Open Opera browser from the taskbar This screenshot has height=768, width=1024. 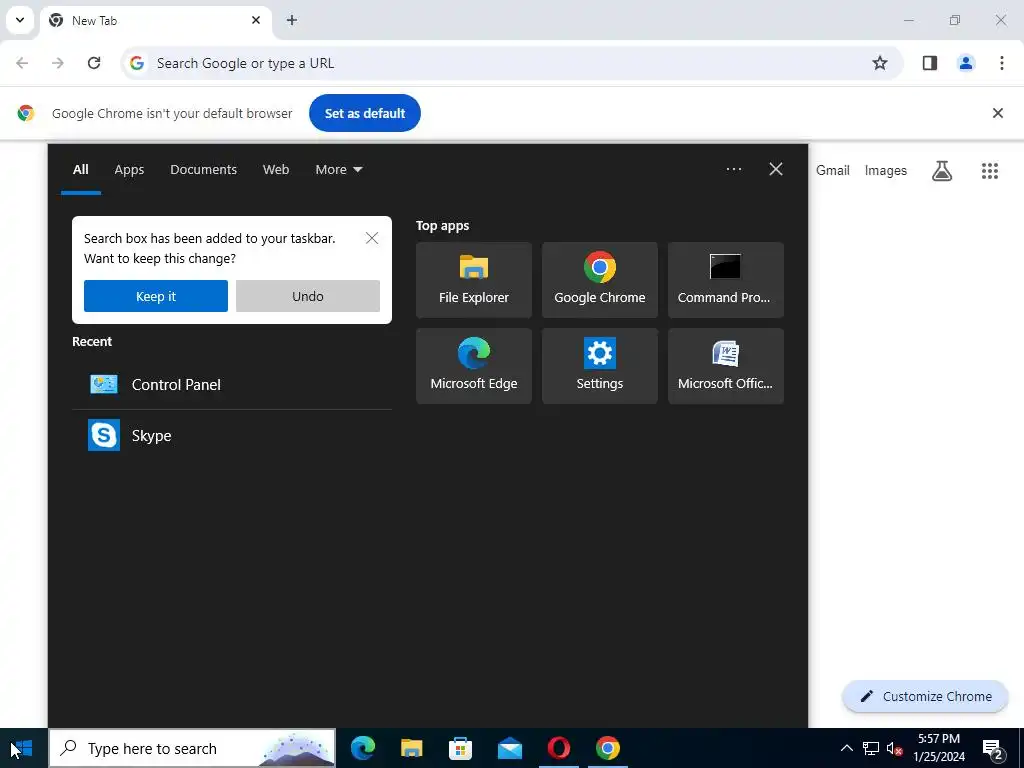click(559, 748)
